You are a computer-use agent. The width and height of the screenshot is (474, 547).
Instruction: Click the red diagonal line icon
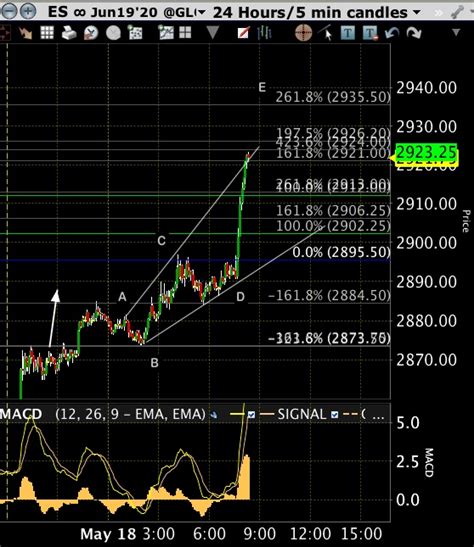click(243, 33)
